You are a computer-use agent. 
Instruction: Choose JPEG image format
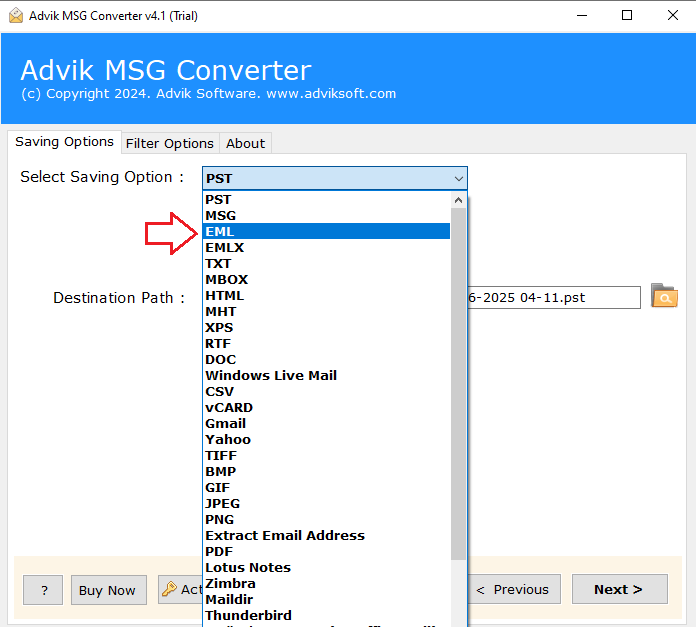pyautogui.click(x=326, y=503)
